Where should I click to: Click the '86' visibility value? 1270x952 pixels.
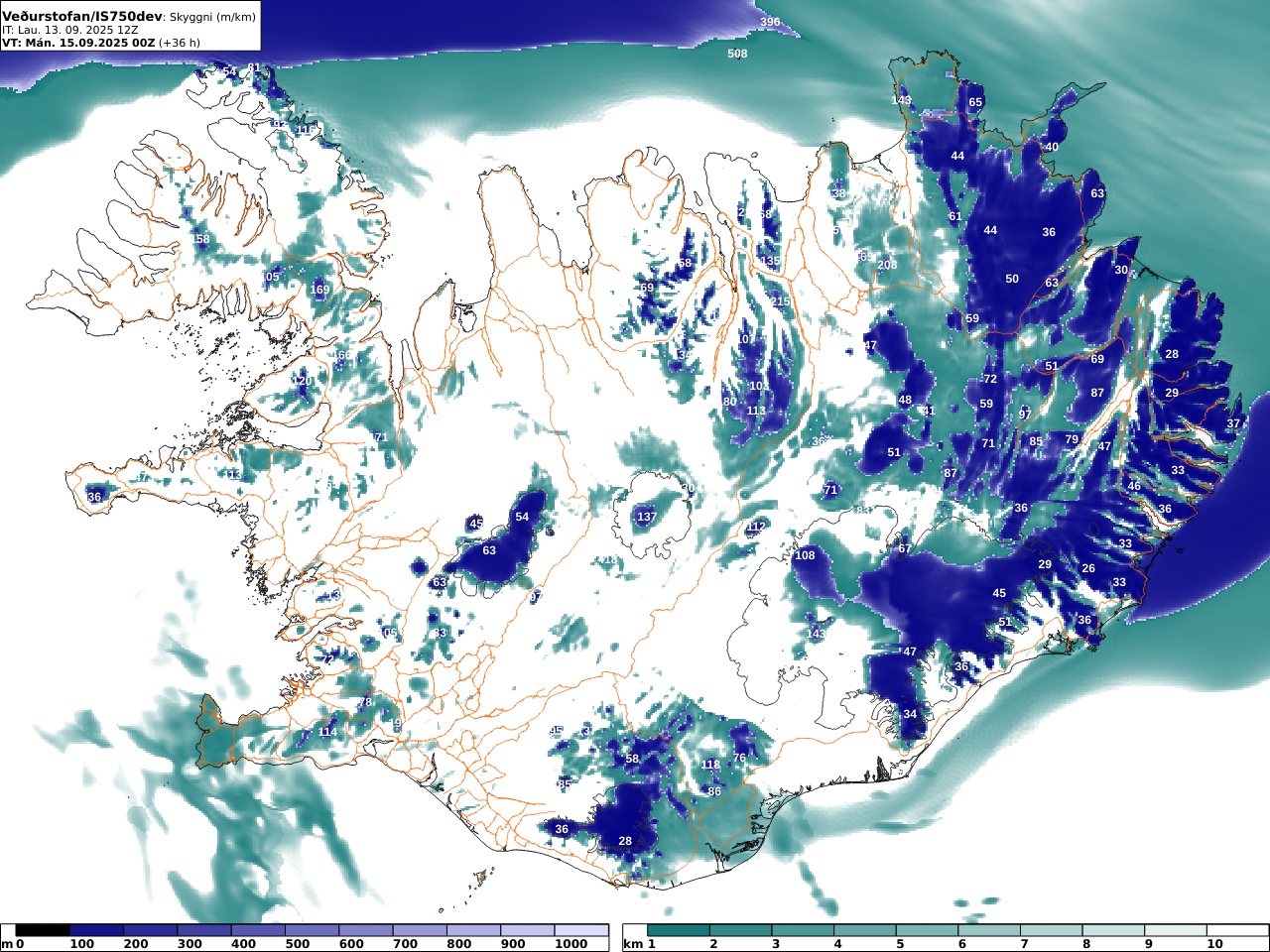tap(714, 791)
